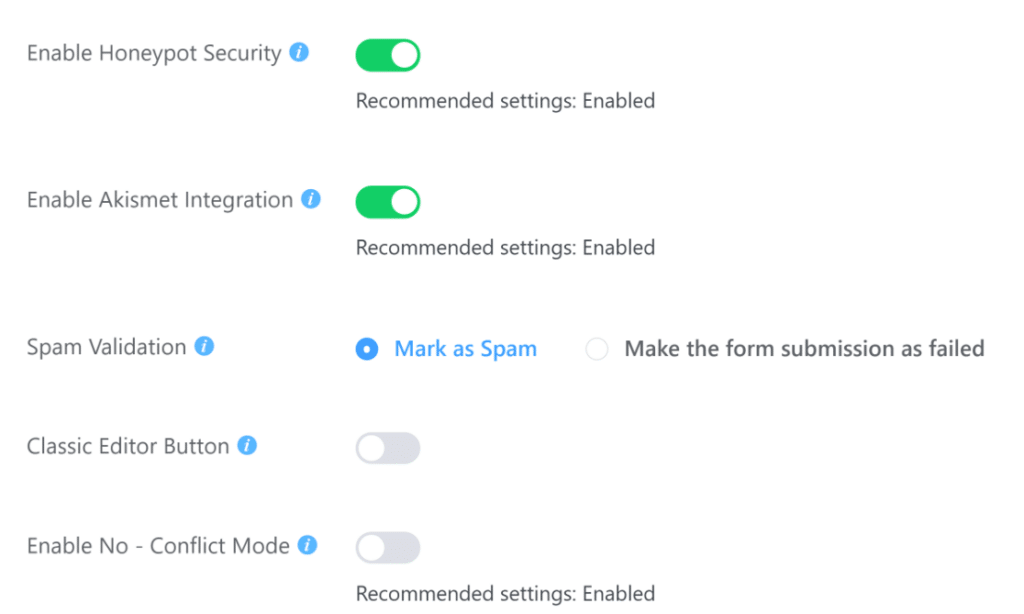
Task: Click the info icon beside Enable Akismet Integration
Action: point(312,200)
